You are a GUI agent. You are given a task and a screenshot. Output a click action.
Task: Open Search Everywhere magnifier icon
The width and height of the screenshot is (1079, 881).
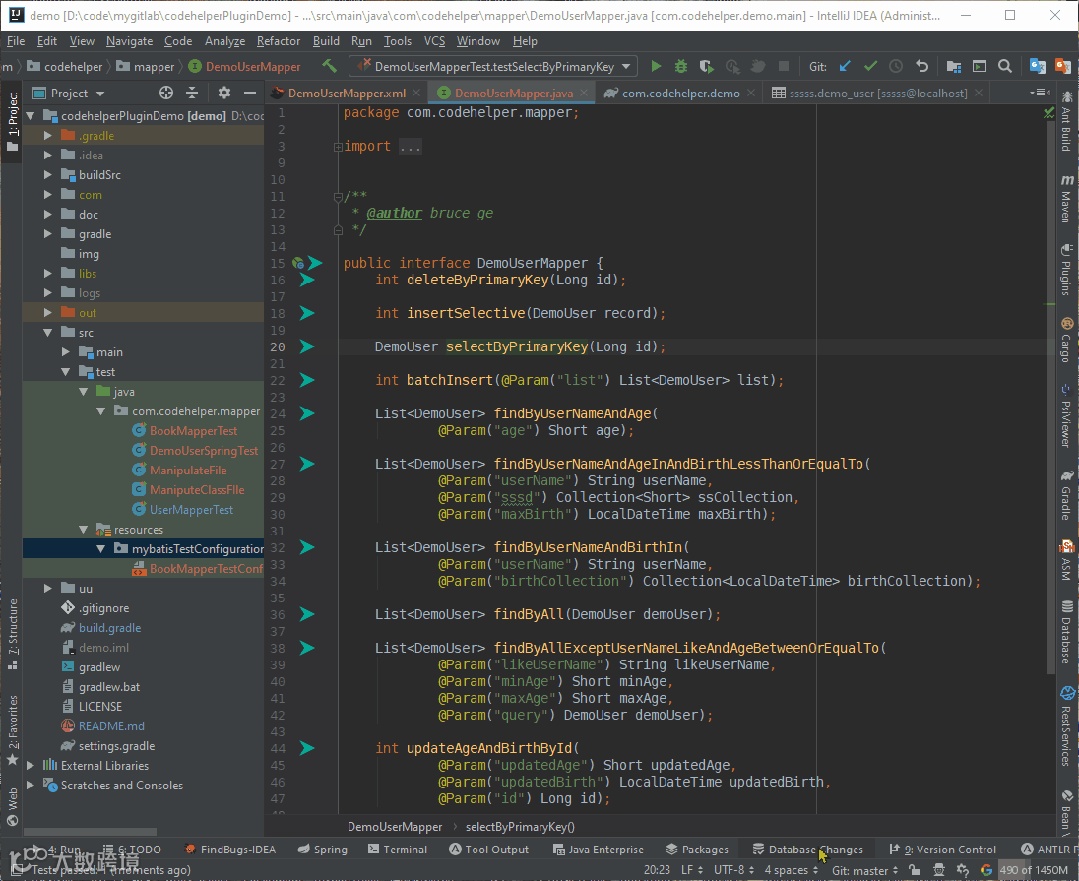pos(1005,67)
